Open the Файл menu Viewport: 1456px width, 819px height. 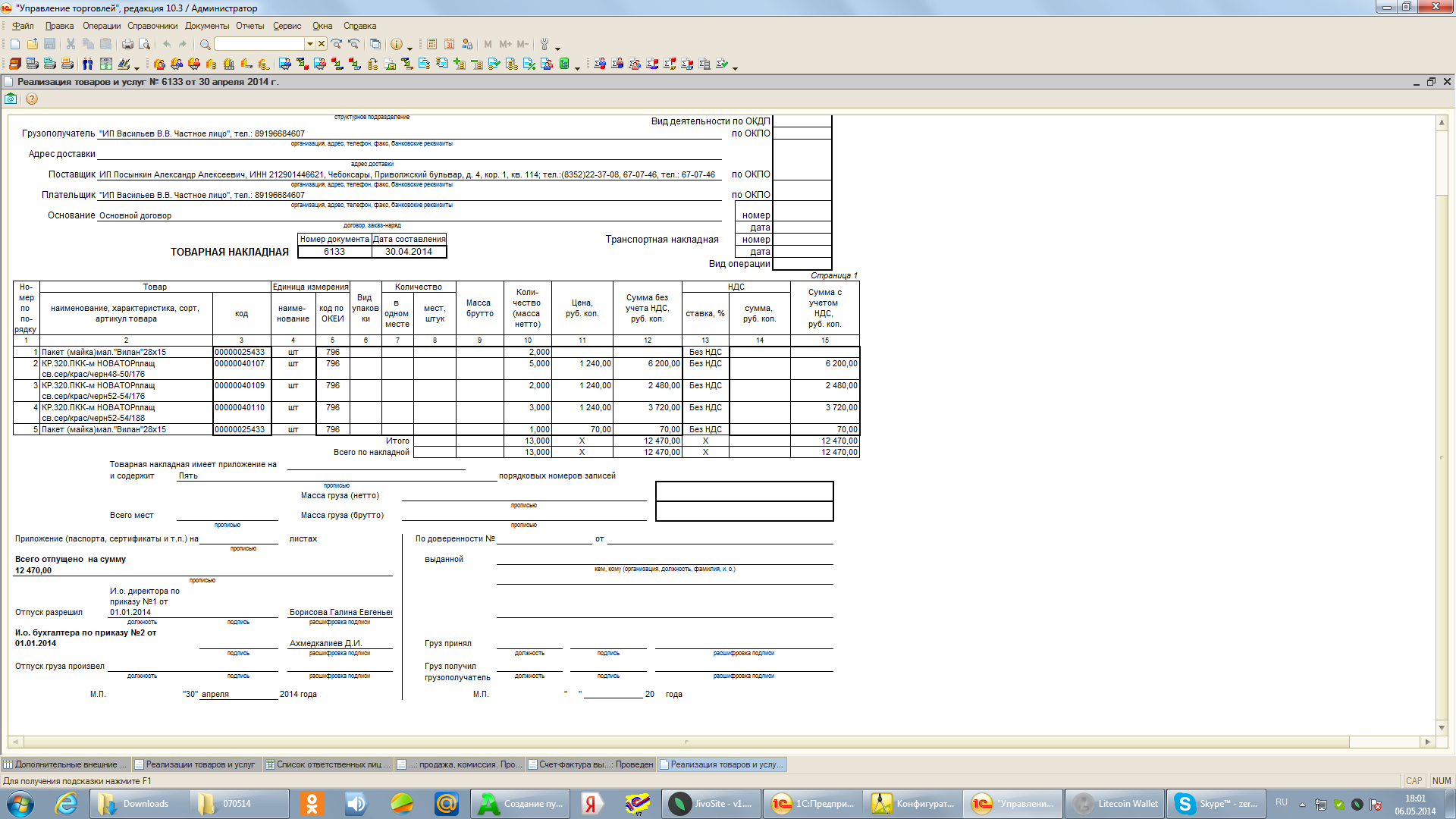click(x=25, y=26)
